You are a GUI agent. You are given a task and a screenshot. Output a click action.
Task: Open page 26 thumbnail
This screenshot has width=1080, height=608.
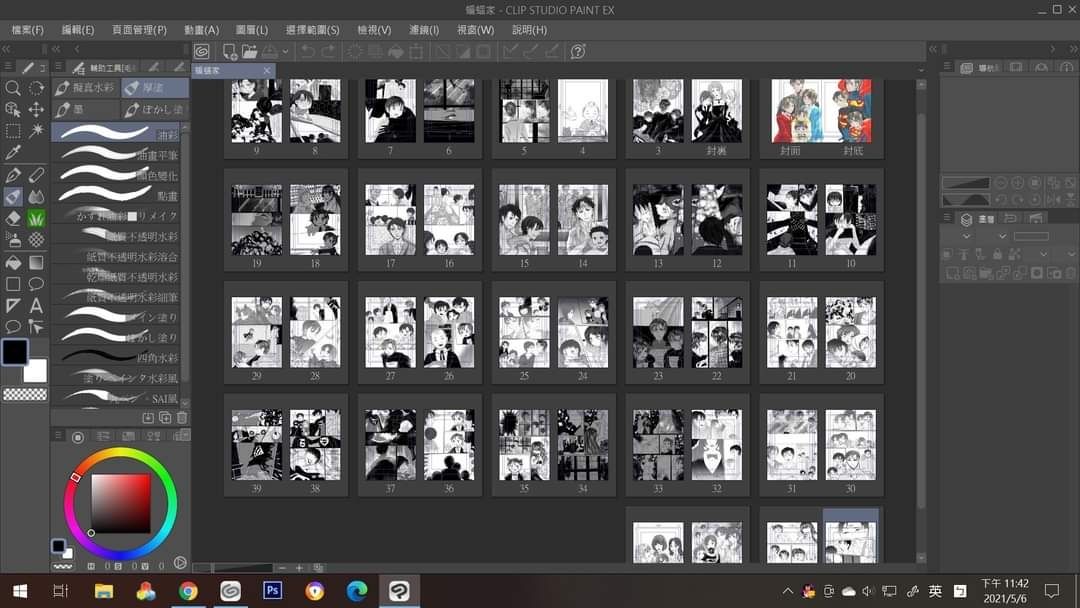pyautogui.click(x=449, y=333)
